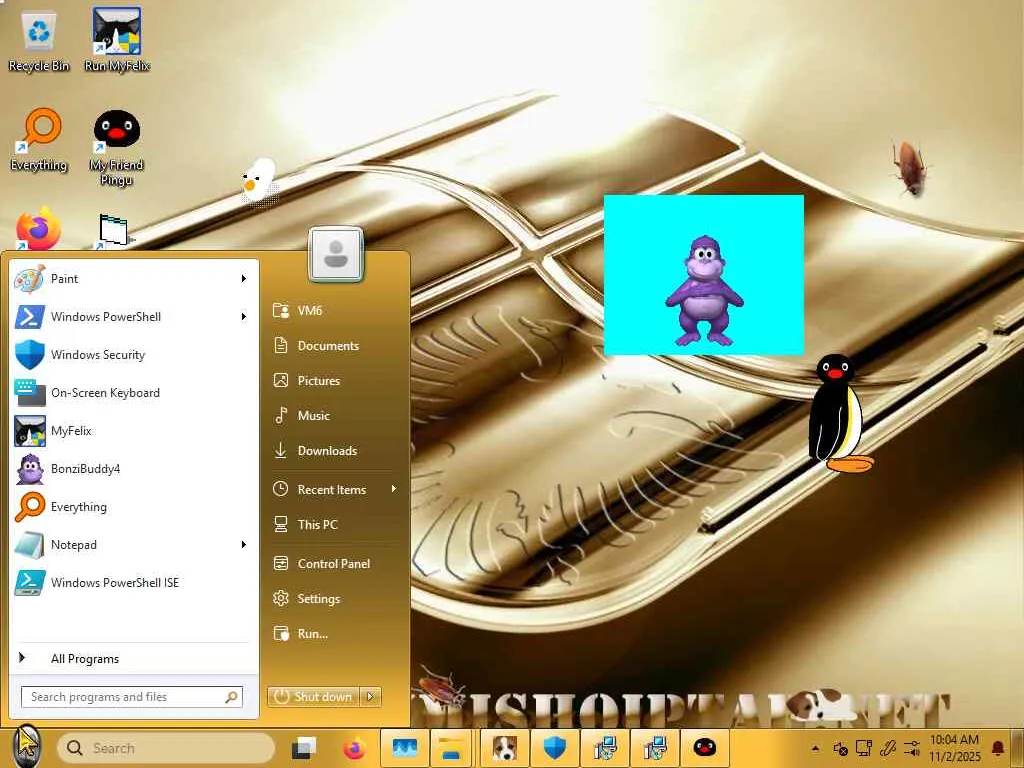Click the Pingu penguin character on desktop
Viewport: 1024px width, 768px height.
pyautogui.click(x=839, y=413)
